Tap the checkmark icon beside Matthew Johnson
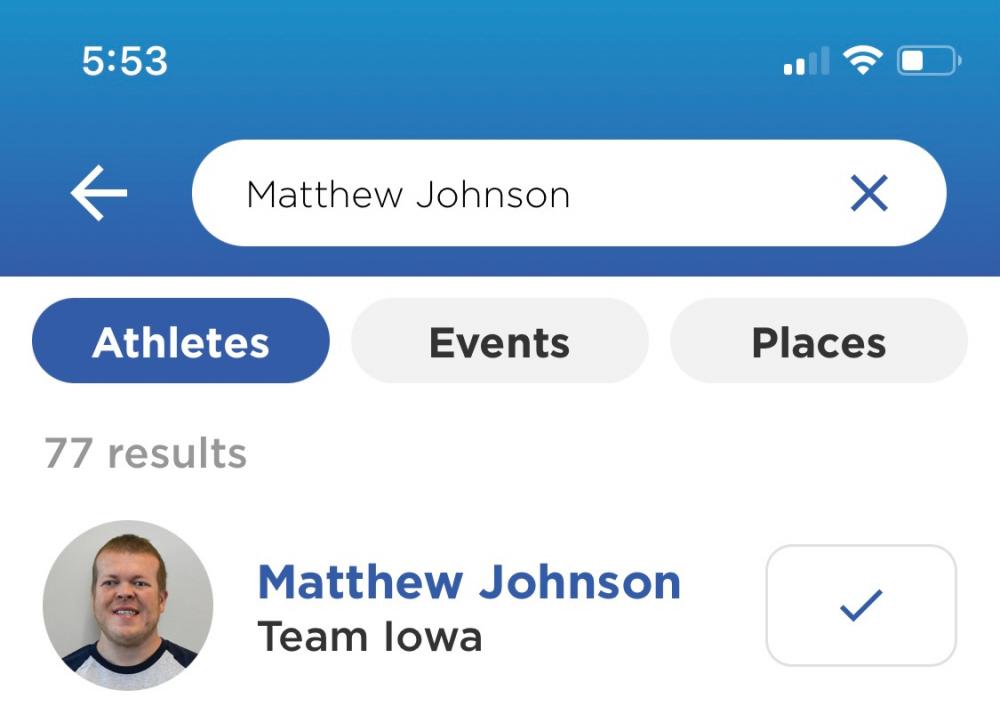This screenshot has height=722, width=1000. click(x=861, y=605)
